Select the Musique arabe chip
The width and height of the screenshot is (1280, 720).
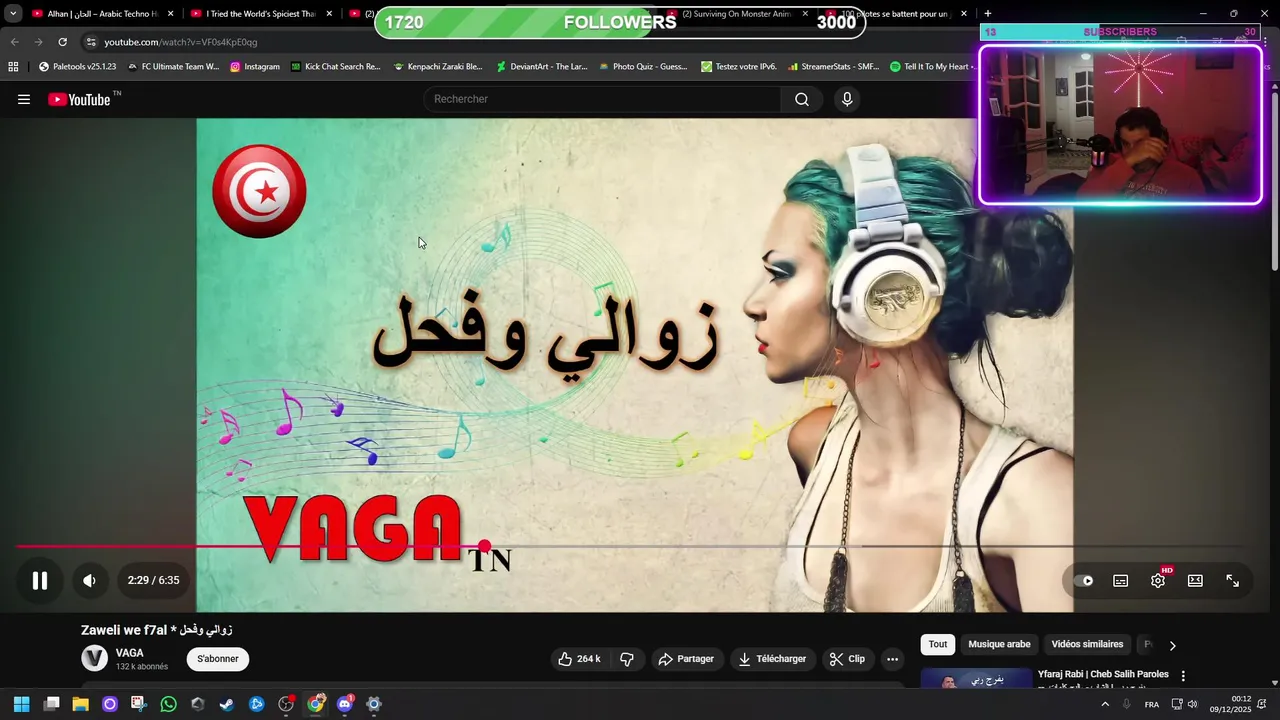coord(999,645)
